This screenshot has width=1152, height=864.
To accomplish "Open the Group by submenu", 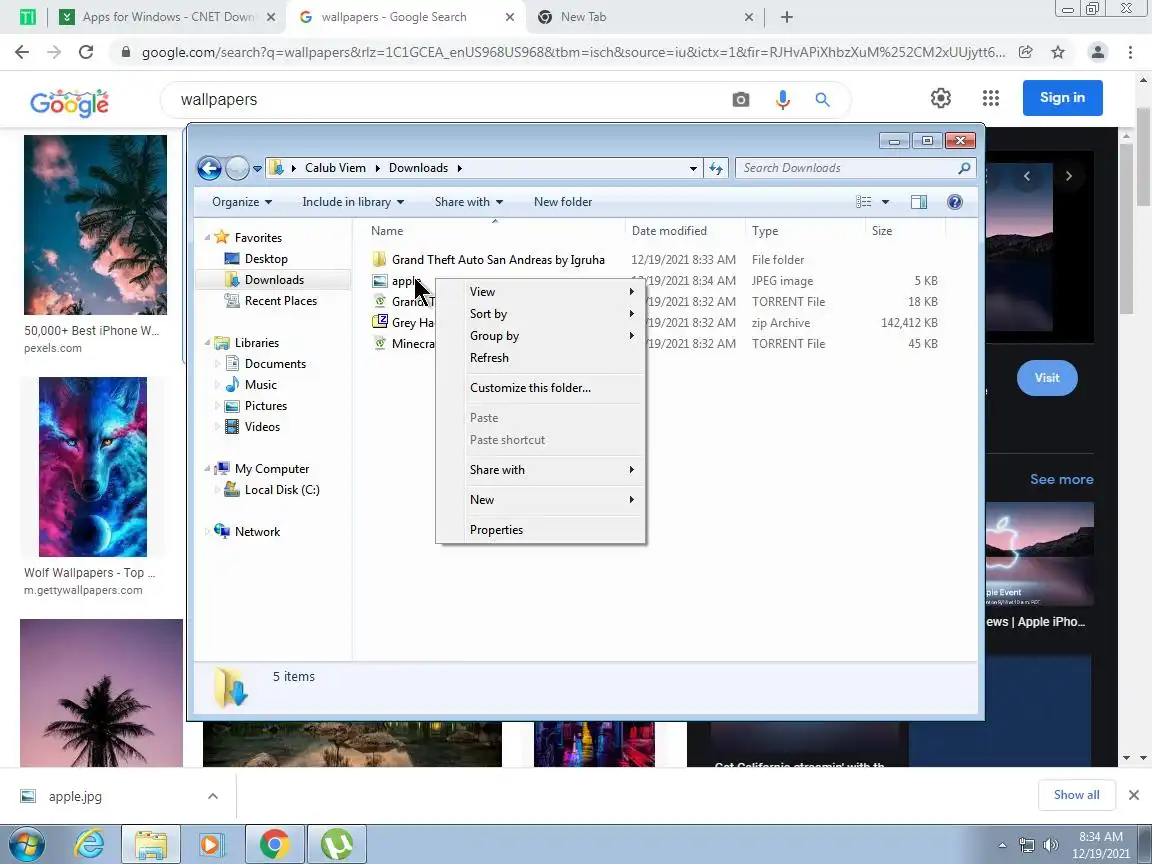I will click(x=541, y=336).
